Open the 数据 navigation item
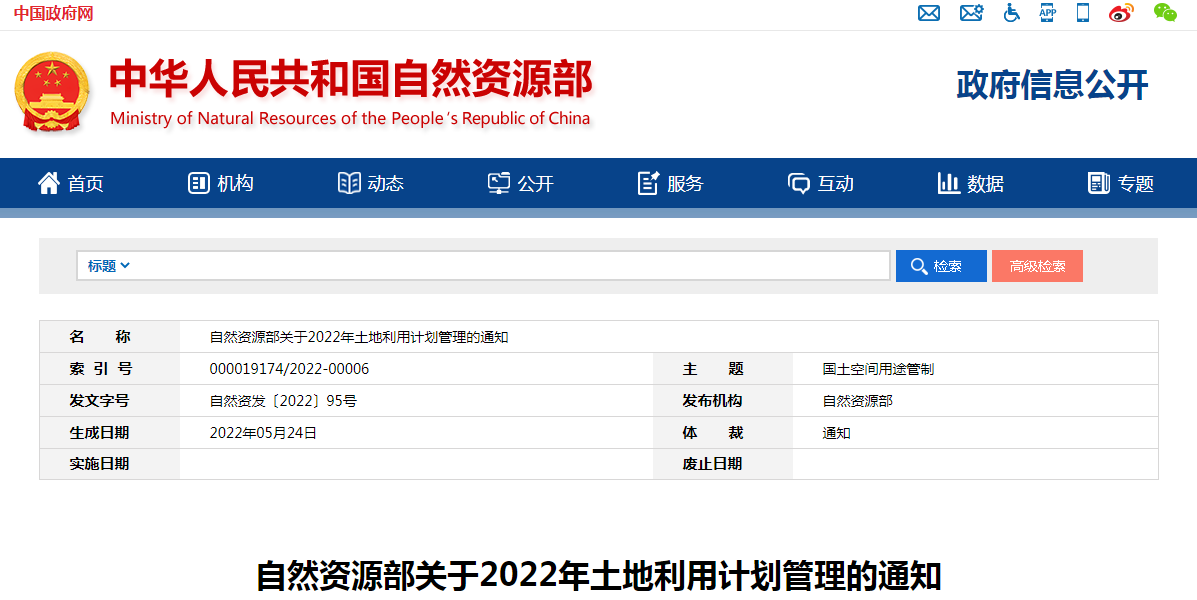The image size is (1197, 600). tap(985, 183)
